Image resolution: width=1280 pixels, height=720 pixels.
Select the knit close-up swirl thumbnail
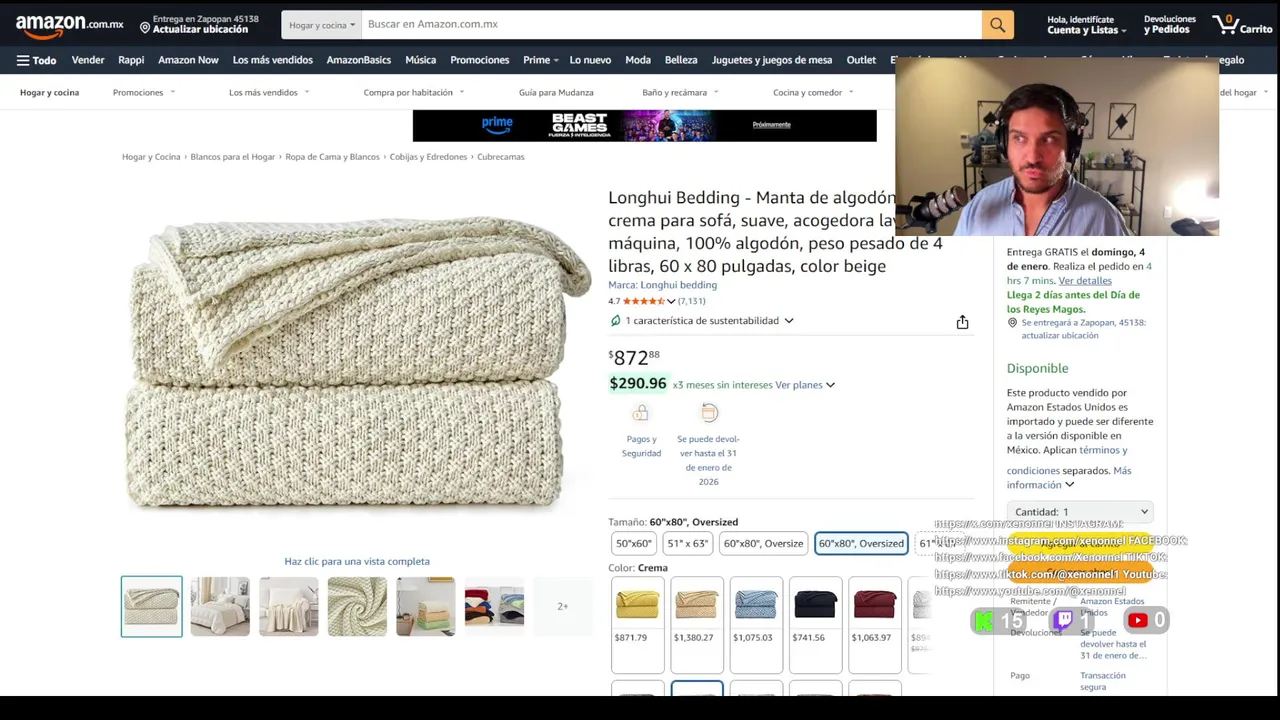click(357, 606)
